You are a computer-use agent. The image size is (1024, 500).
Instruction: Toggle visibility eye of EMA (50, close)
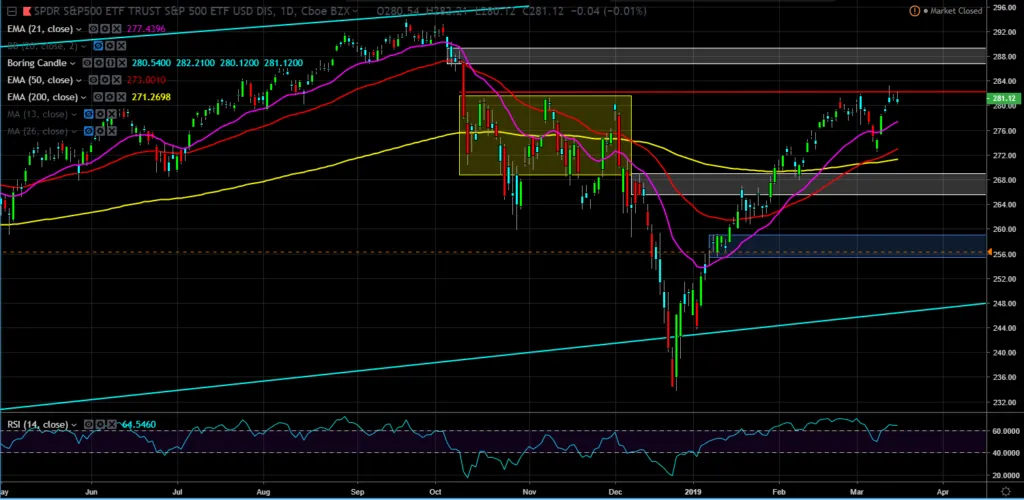(x=93, y=80)
